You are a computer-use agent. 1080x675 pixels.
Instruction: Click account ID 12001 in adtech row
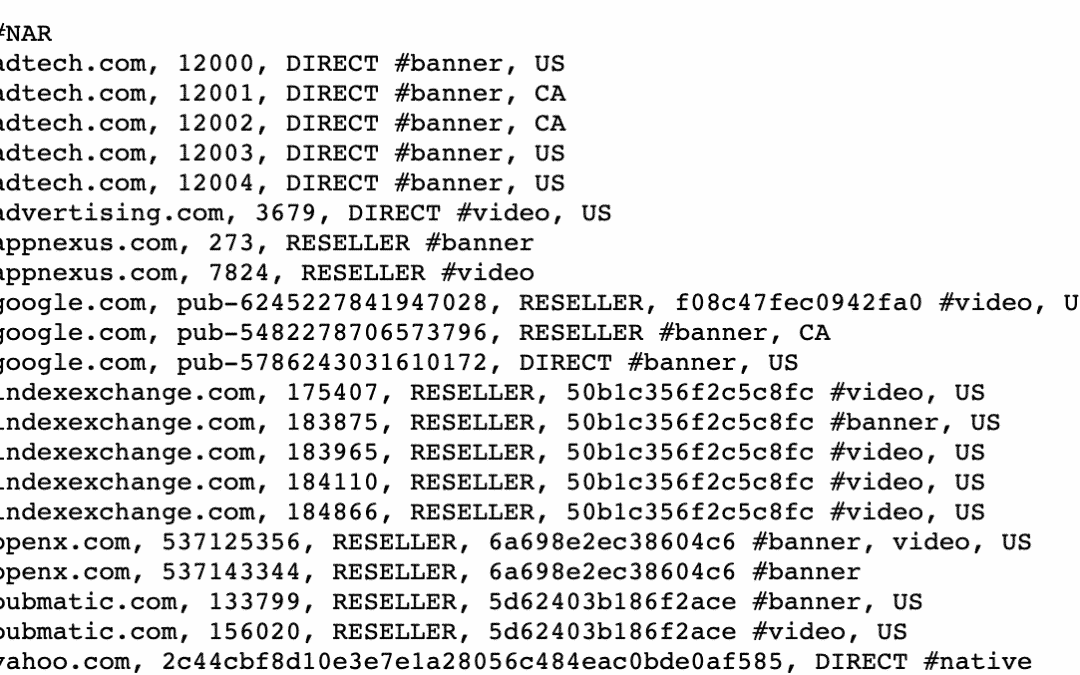(x=216, y=94)
